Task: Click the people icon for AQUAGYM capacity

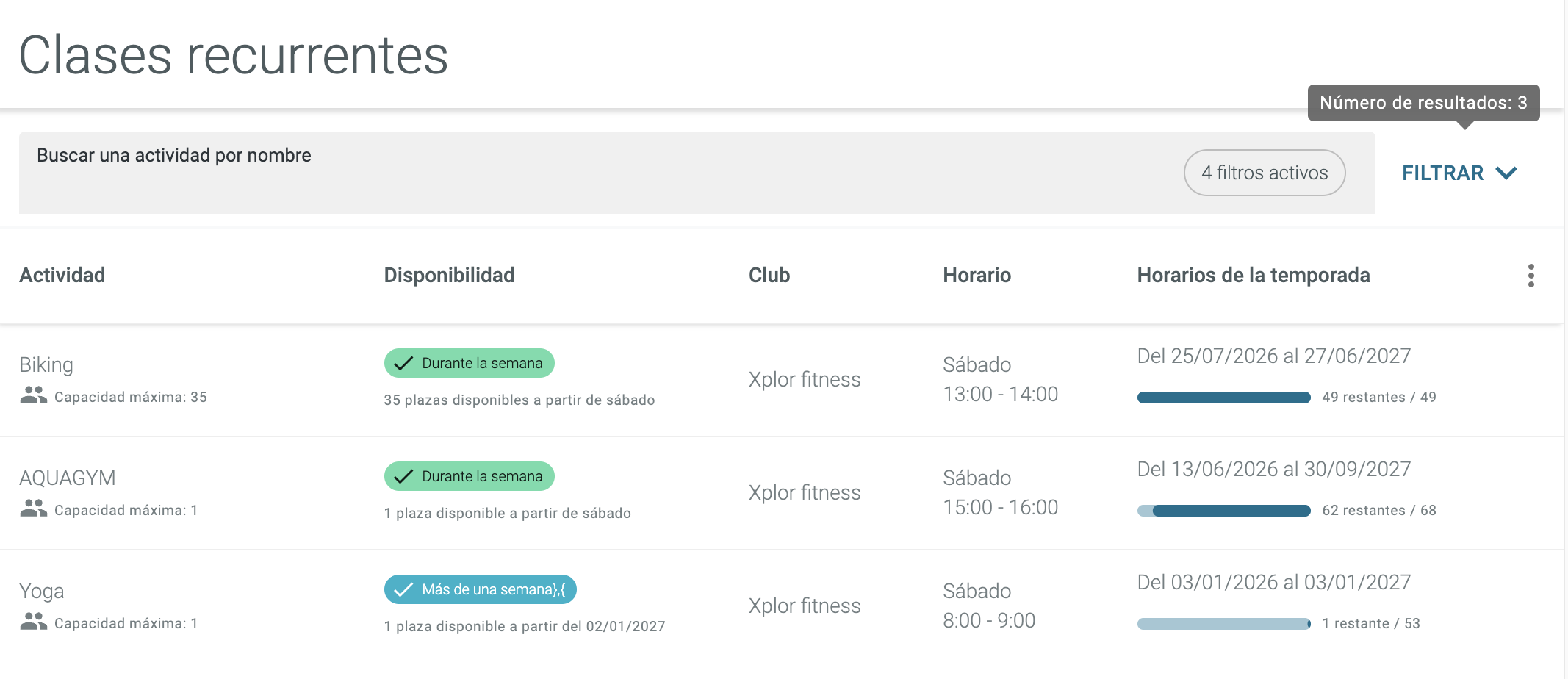Action: coord(33,509)
